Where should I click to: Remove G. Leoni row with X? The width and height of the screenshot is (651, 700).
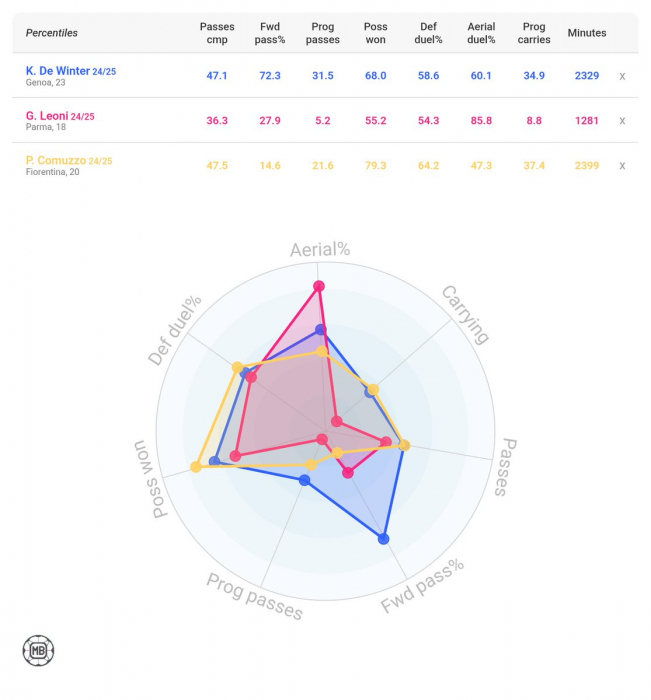[x=622, y=121]
